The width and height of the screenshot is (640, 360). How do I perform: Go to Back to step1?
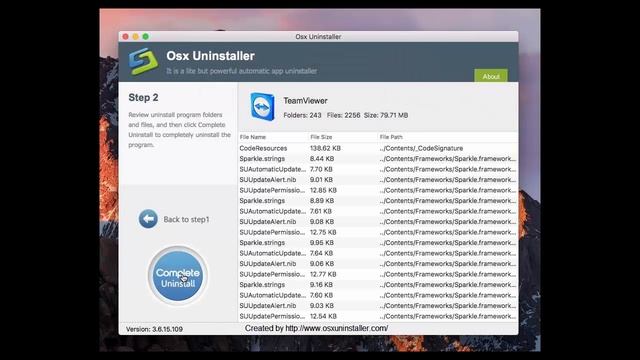(x=186, y=220)
